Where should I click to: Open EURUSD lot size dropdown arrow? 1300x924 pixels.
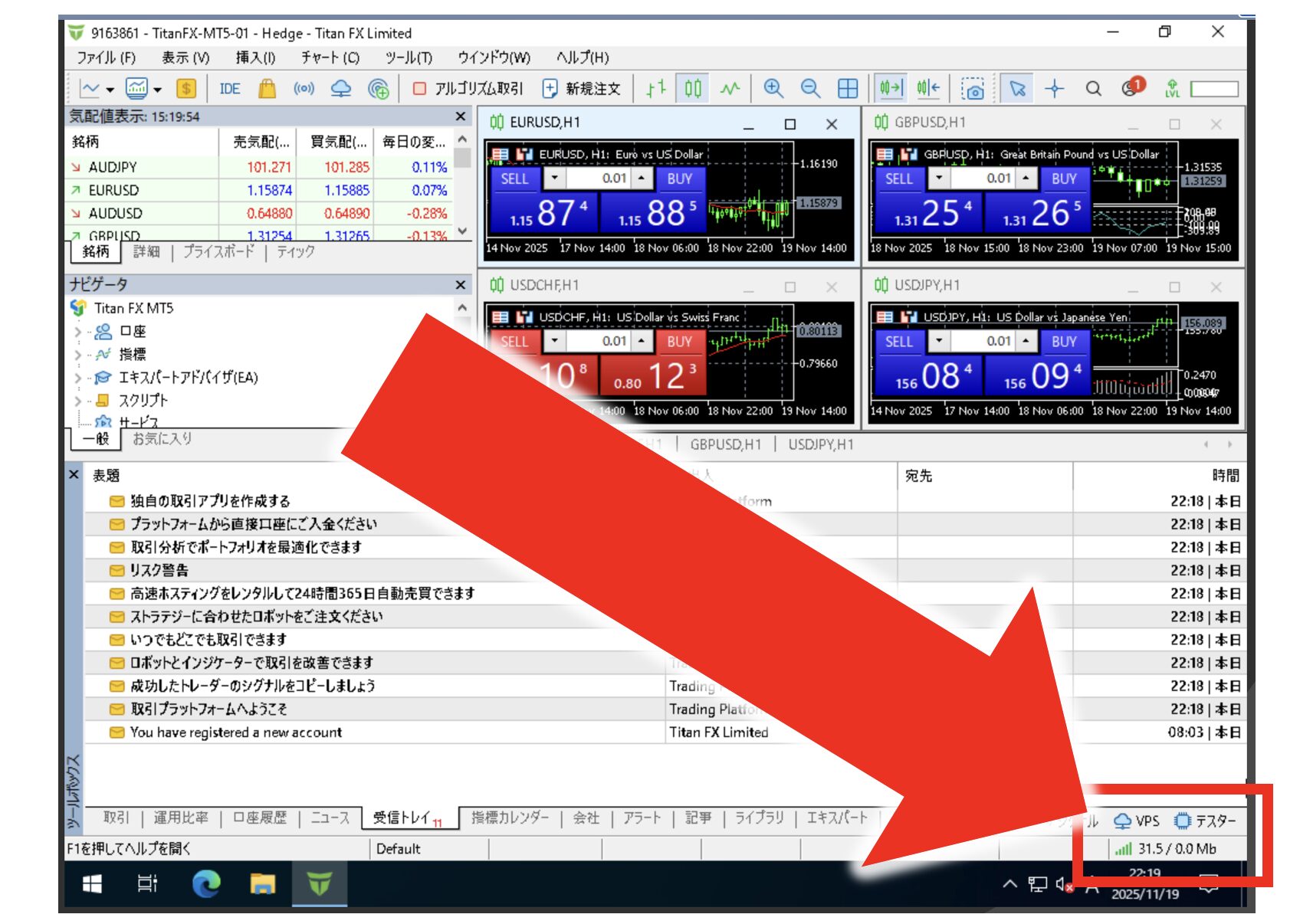(x=555, y=179)
